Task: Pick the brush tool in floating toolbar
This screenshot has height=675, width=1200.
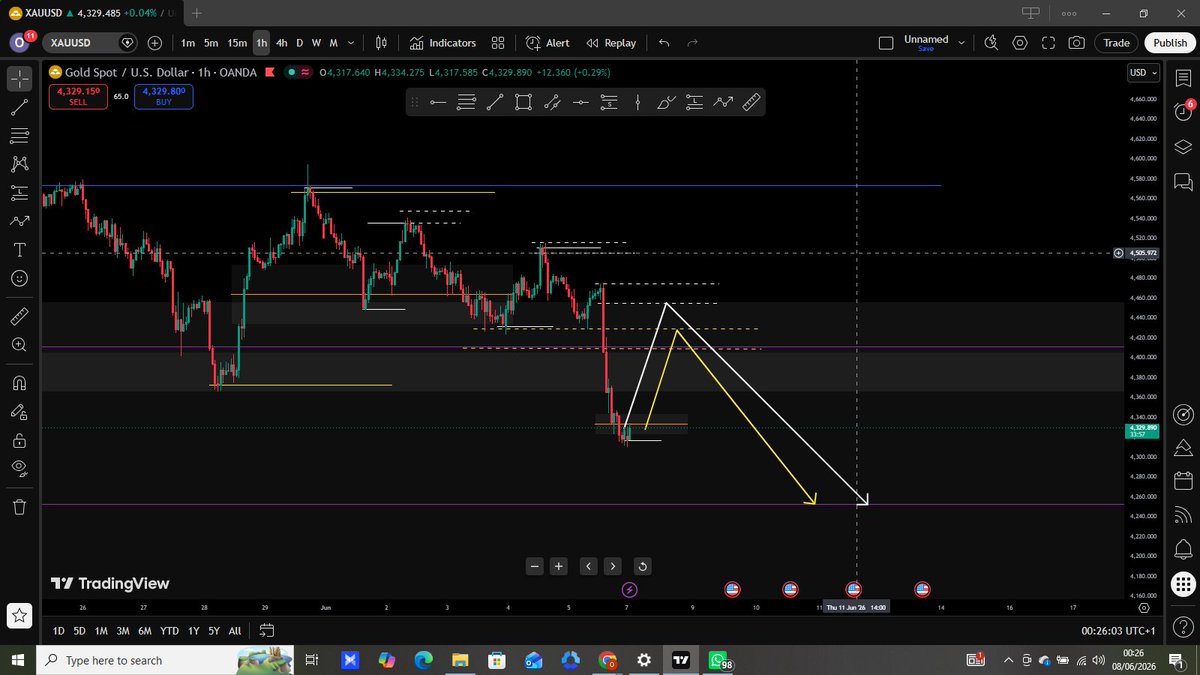Action: 666,101
